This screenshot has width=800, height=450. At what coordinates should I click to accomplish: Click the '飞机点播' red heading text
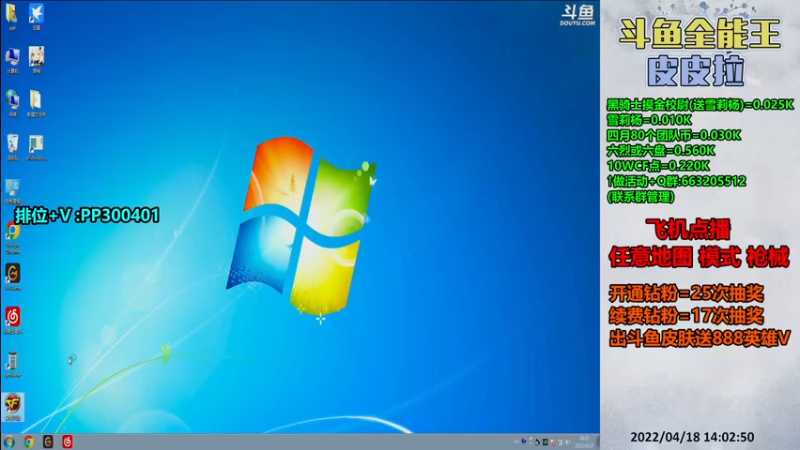(688, 230)
